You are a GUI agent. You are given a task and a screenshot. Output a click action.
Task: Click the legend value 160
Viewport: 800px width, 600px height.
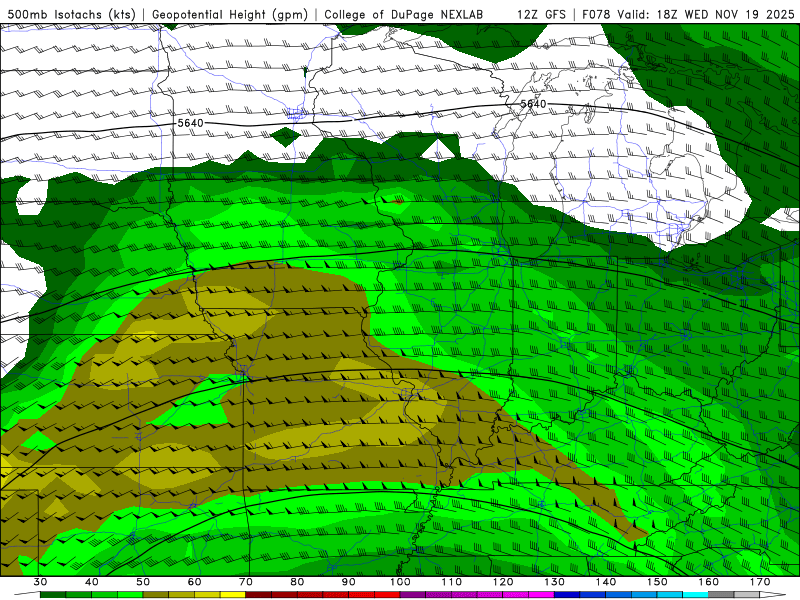click(x=709, y=582)
